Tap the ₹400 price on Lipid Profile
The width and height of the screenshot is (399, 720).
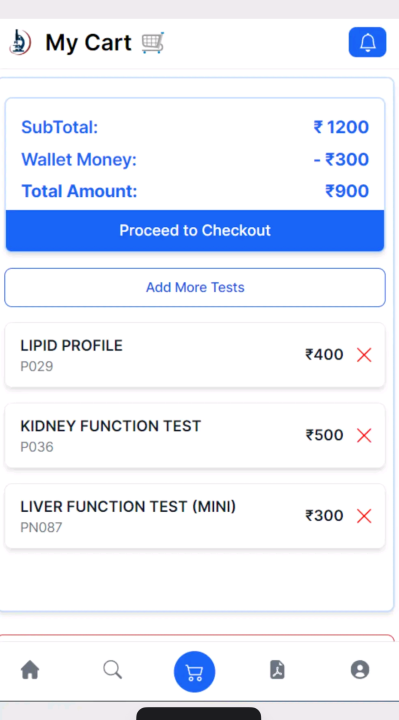324,355
